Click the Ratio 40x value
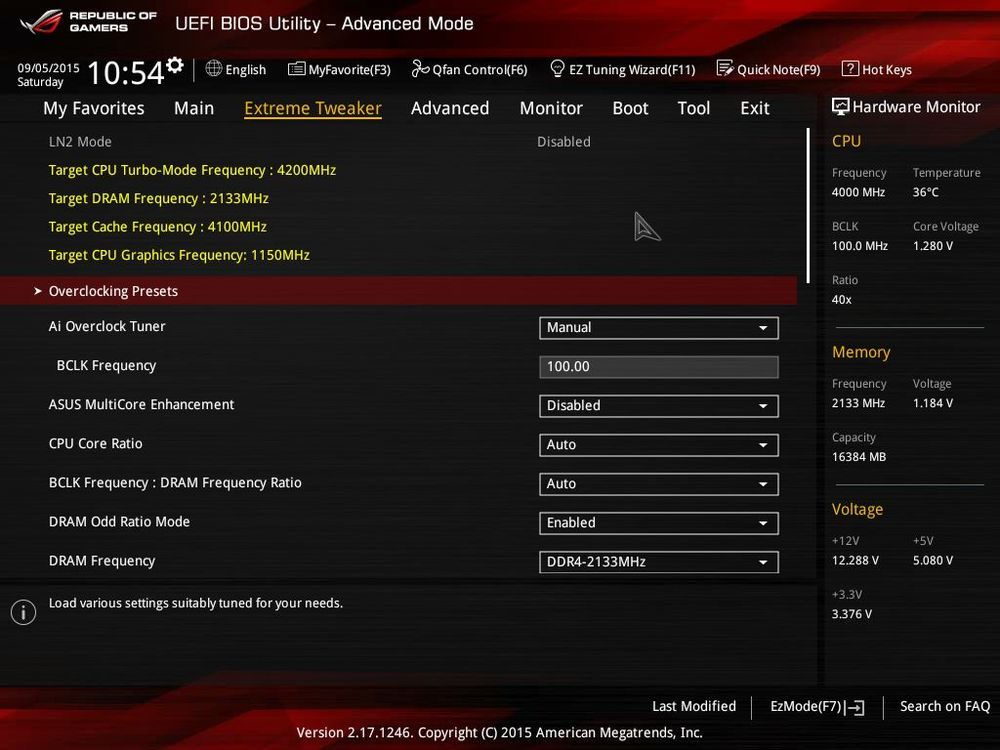This screenshot has height=750, width=1000. coord(841,300)
